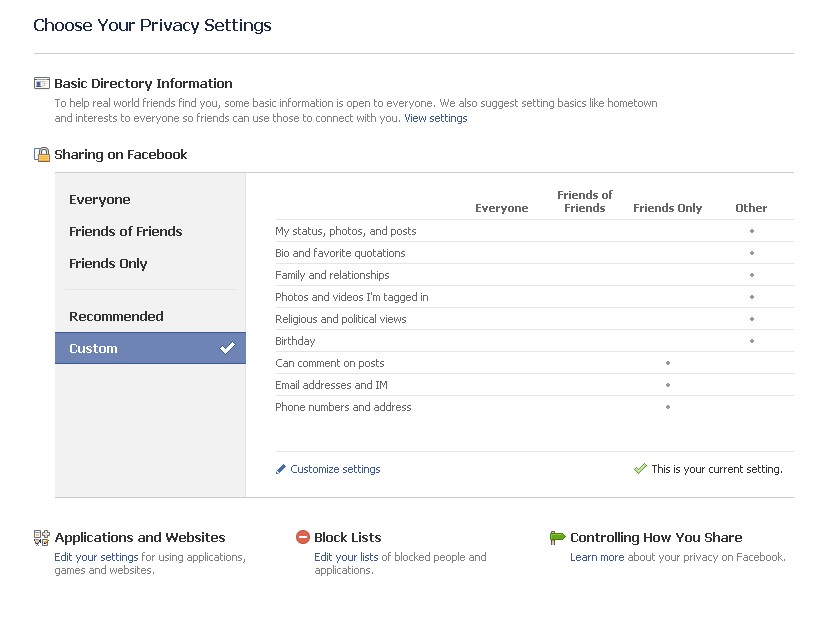Select the Custom sharing option
Image resolution: width=813 pixels, height=617 pixels.
(150, 348)
